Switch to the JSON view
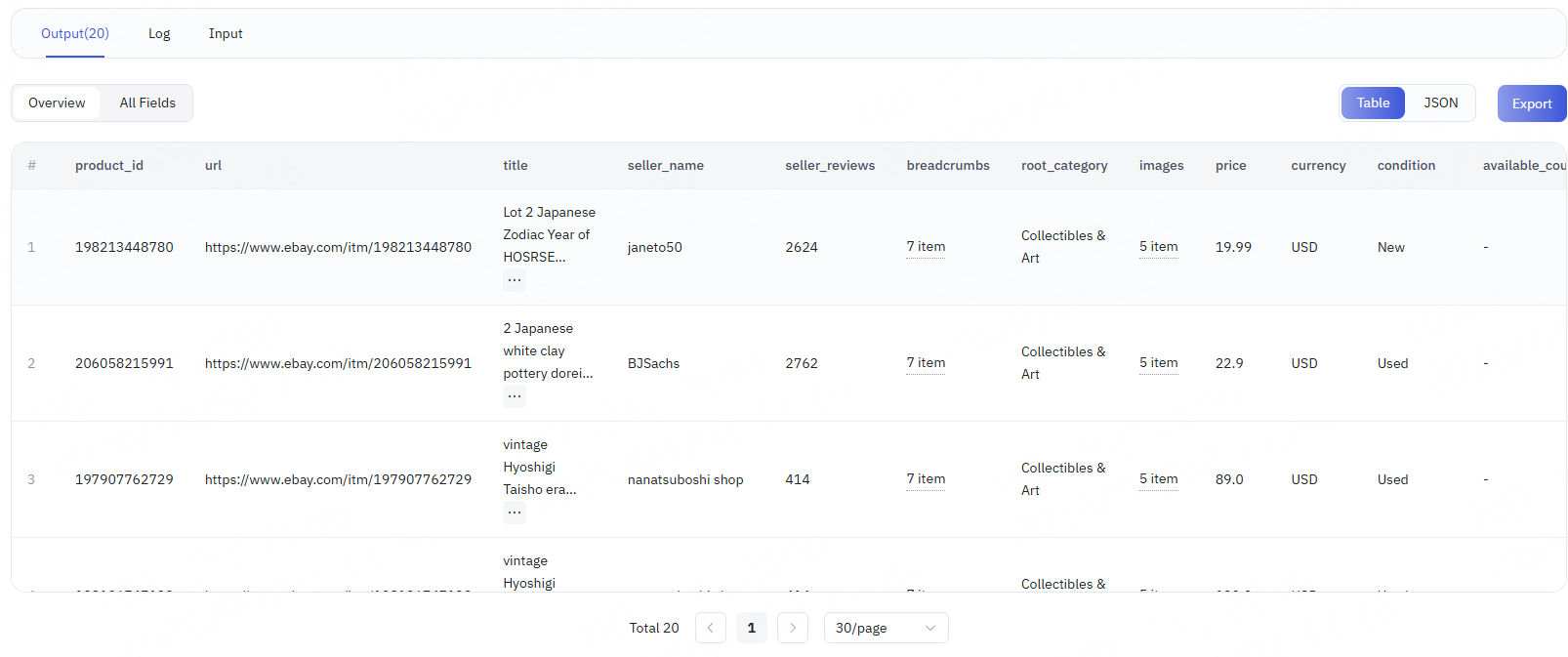The width and height of the screenshot is (1568, 657). pyautogui.click(x=1440, y=103)
